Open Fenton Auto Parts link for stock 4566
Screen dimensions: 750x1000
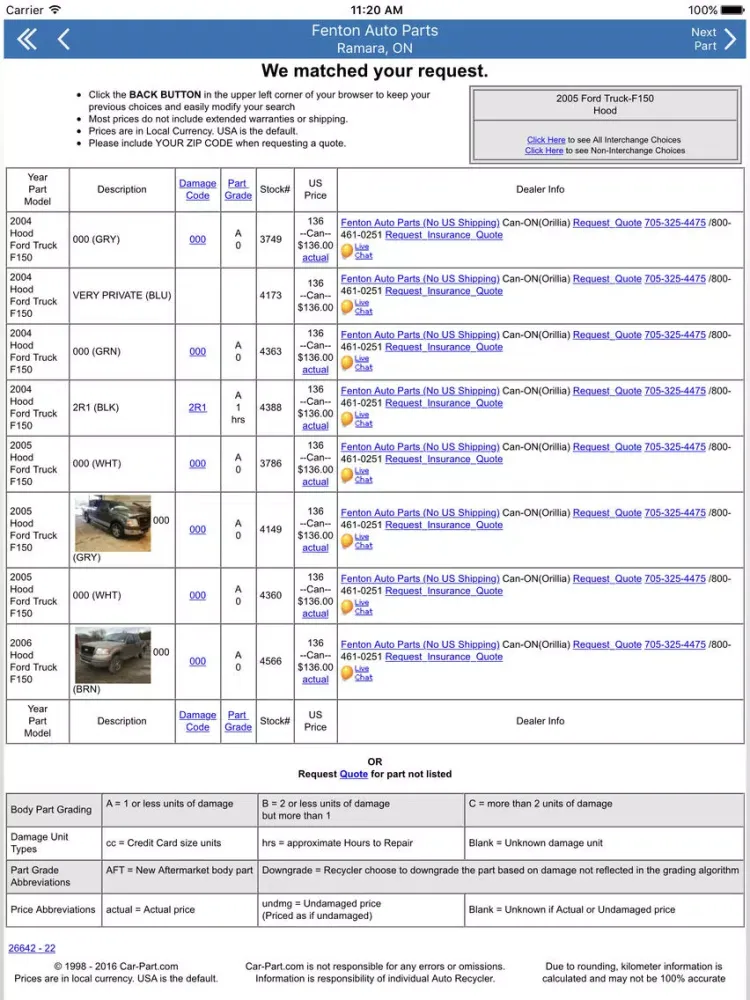pyautogui.click(x=420, y=645)
